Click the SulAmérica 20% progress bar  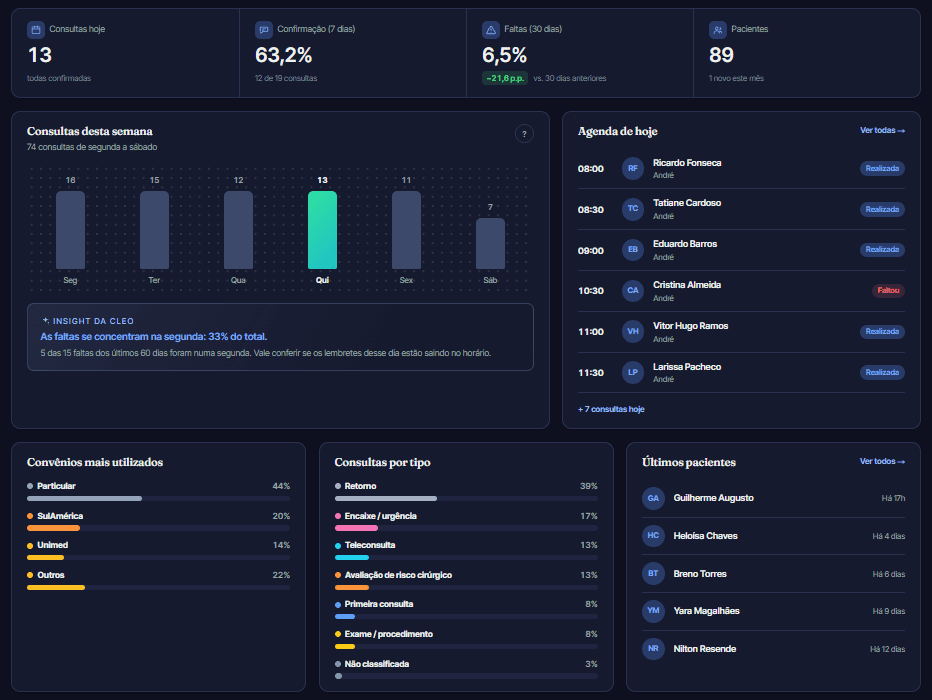click(x=158, y=528)
